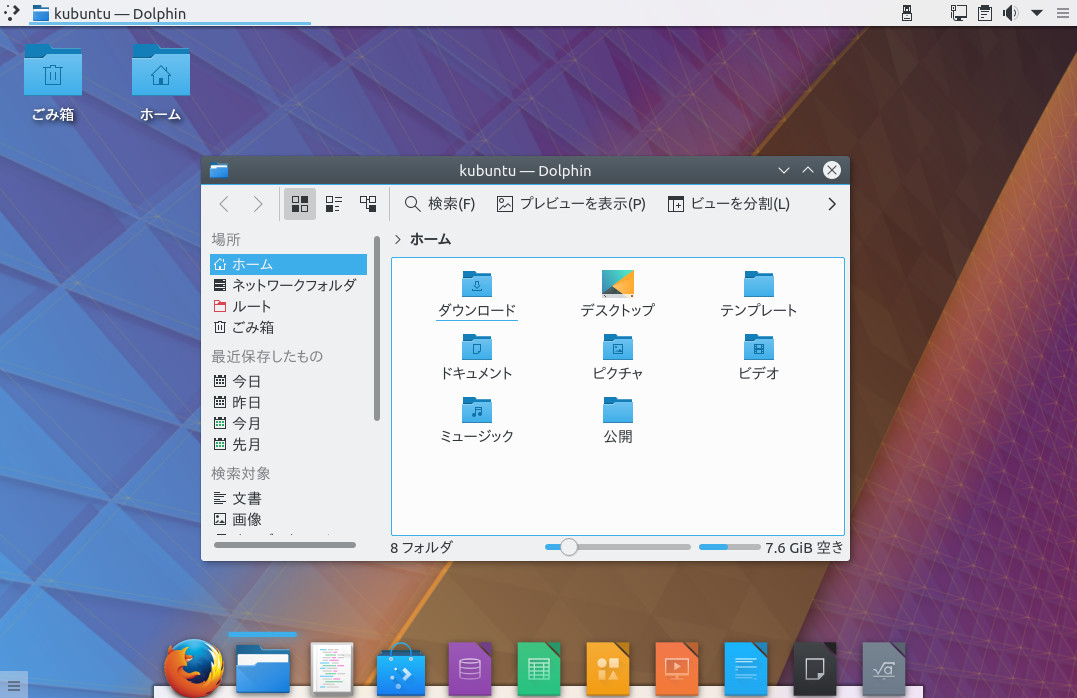Select the ダウンロード folder

tap(477, 294)
